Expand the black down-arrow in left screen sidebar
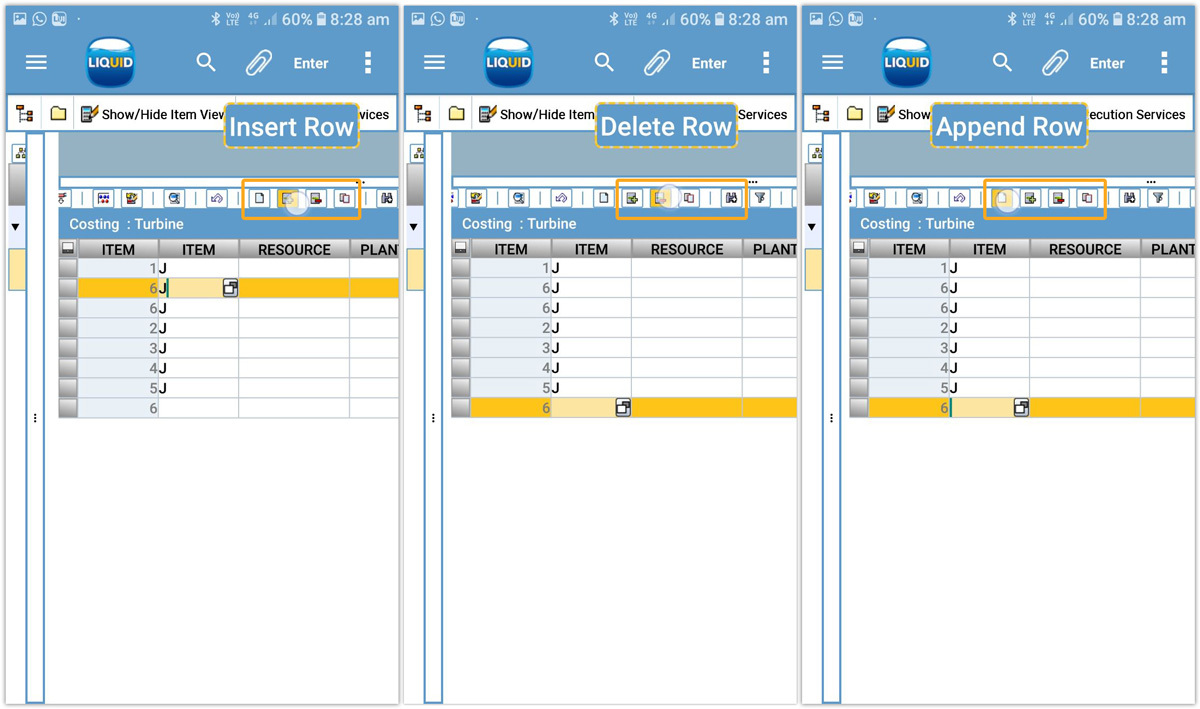 15,227
